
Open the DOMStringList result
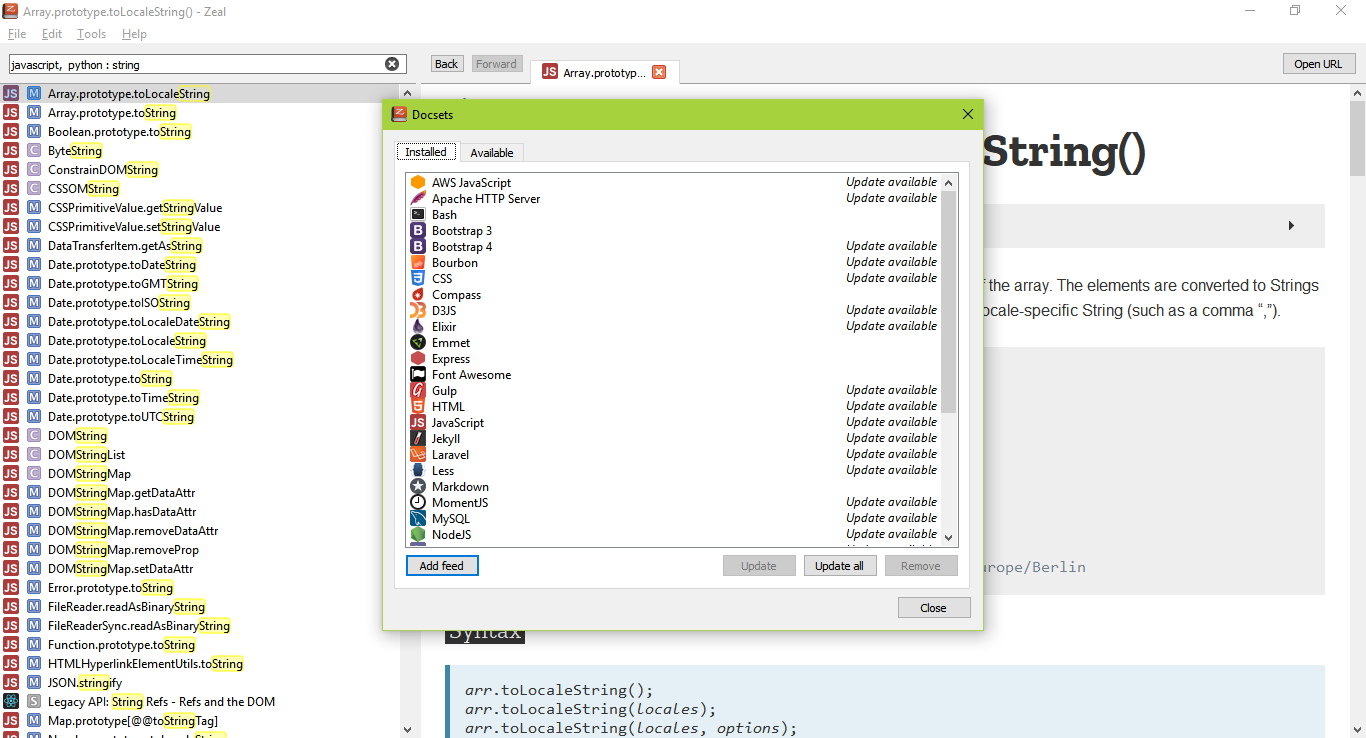click(x=87, y=455)
